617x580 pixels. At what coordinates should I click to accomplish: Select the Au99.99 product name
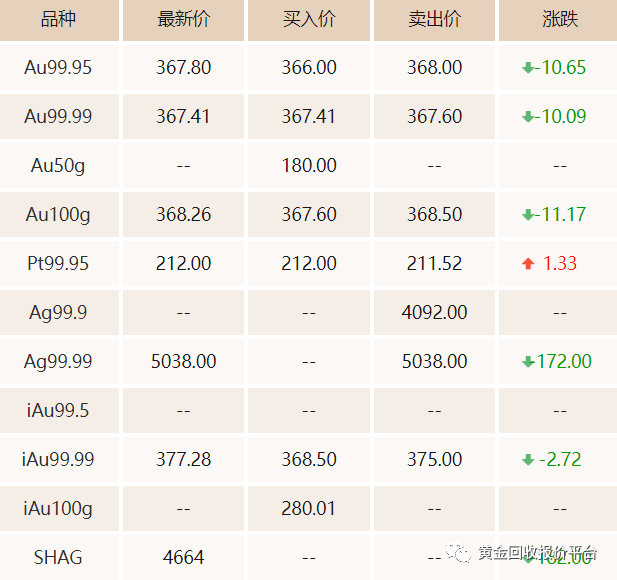(58, 116)
